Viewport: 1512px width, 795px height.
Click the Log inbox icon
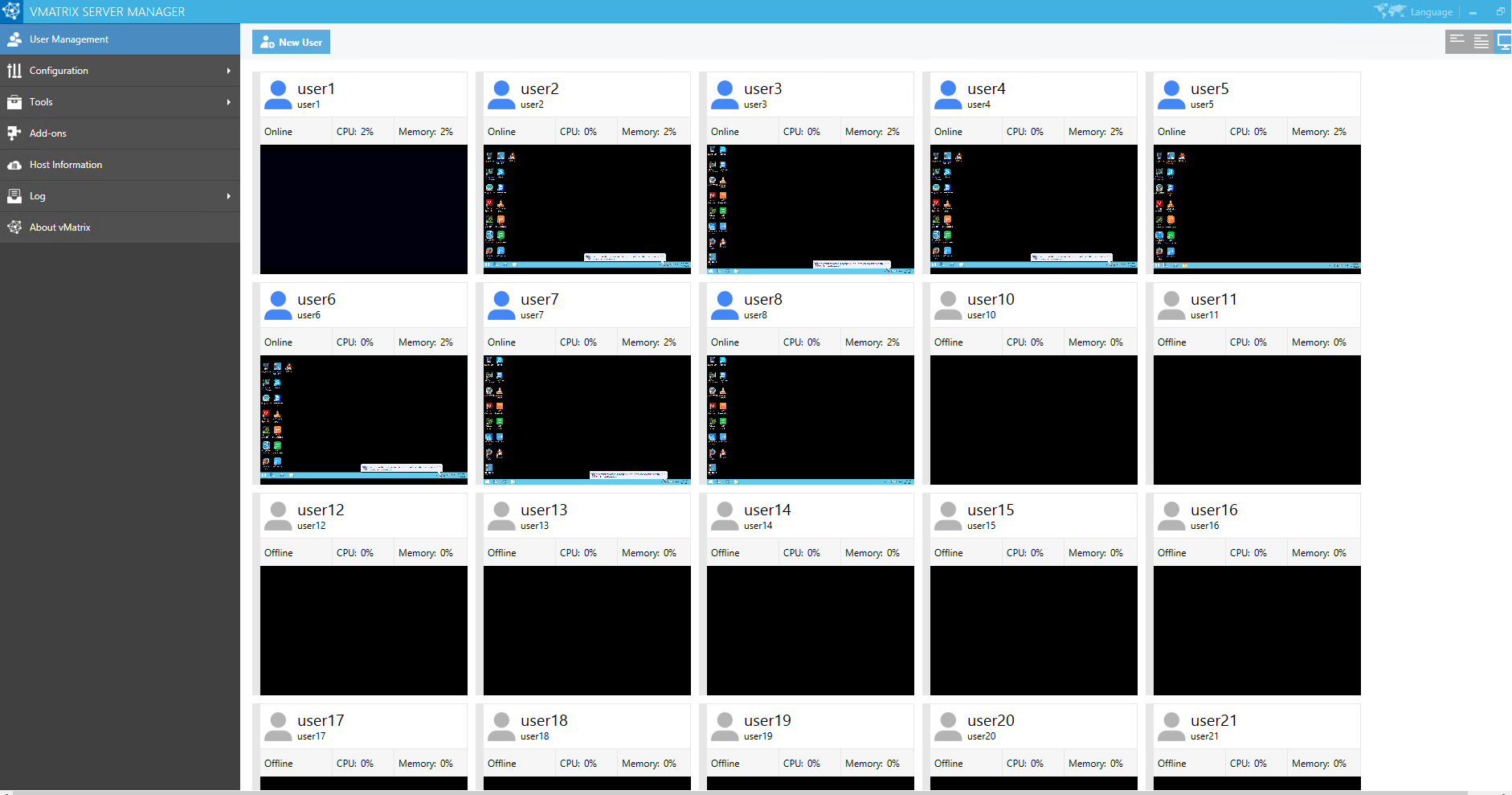(x=15, y=195)
